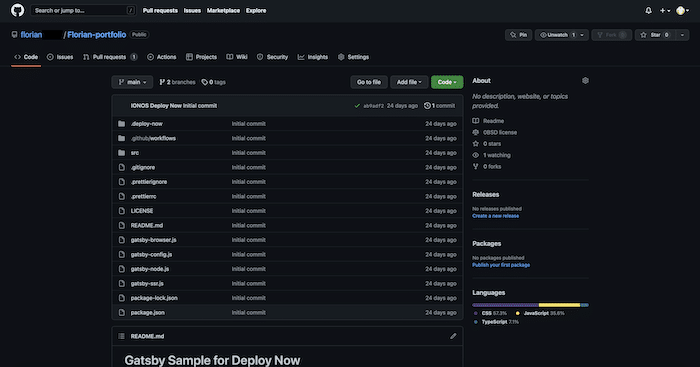Open the .gitignore file

143,167
